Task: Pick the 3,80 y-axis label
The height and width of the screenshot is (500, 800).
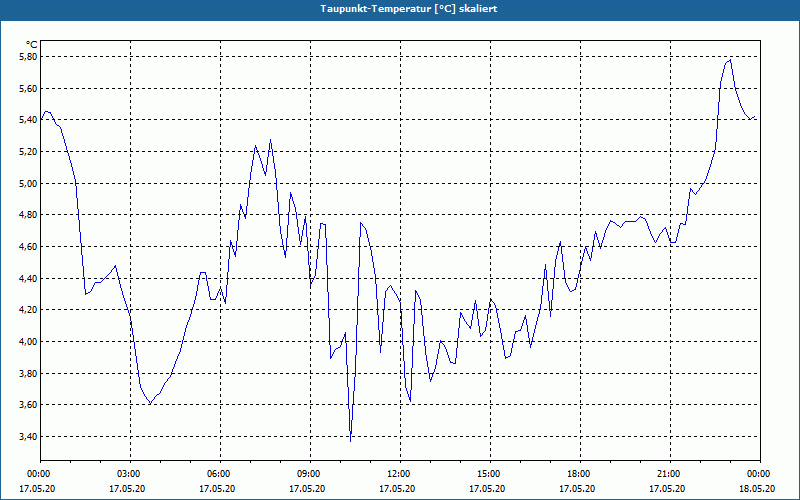Action: [x=28, y=373]
